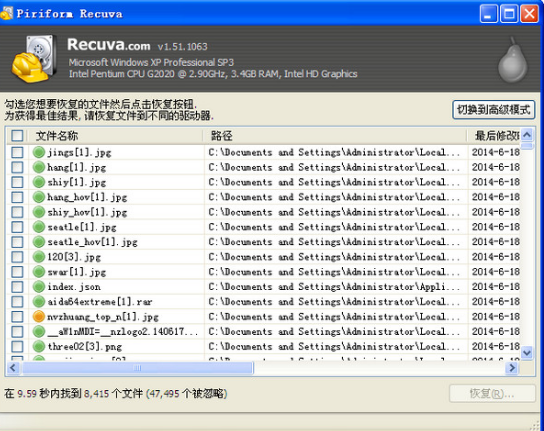Click the green status dot beside hang[1].jpg
Viewport: 544px width, 431px height.
click(x=39, y=167)
